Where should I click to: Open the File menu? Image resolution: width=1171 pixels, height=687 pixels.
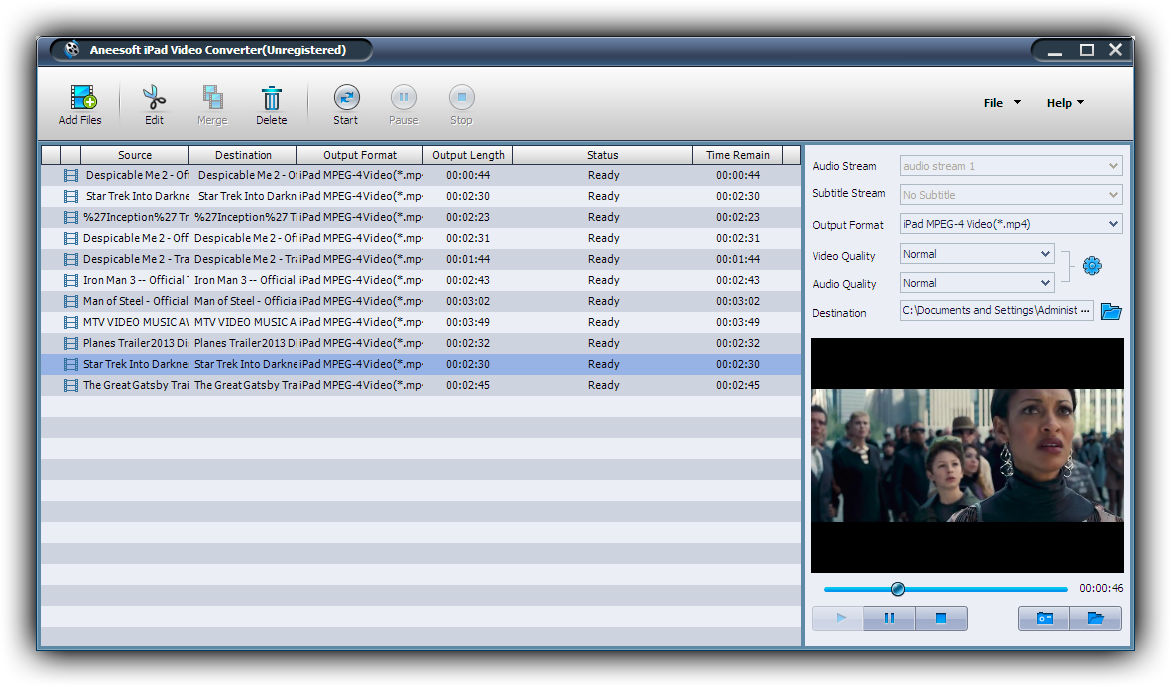coord(1001,103)
